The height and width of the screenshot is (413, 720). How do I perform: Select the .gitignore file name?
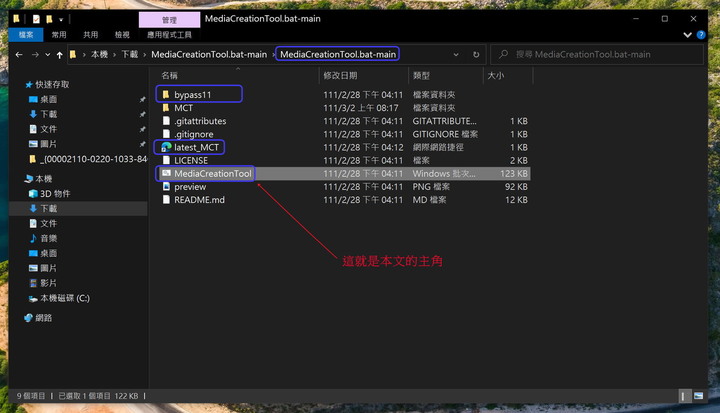click(194, 134)
